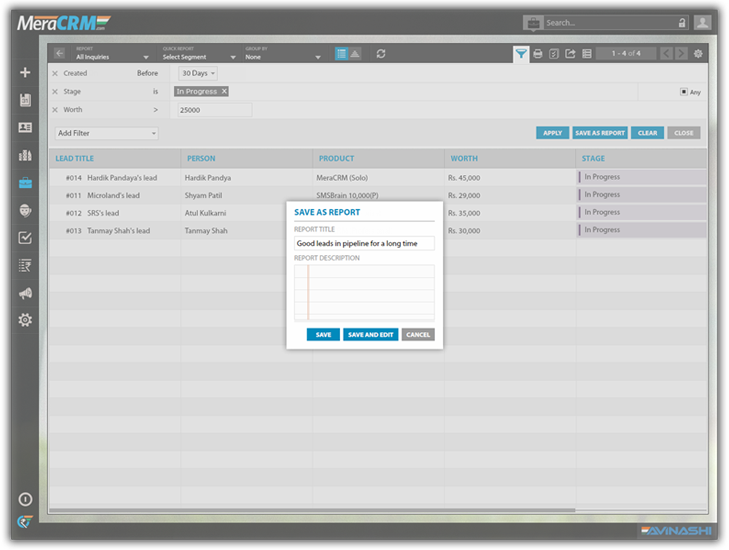Viewport: 729px width, 550px height.
Task: Click the Worth value field 25000
Action: point(215,110)
